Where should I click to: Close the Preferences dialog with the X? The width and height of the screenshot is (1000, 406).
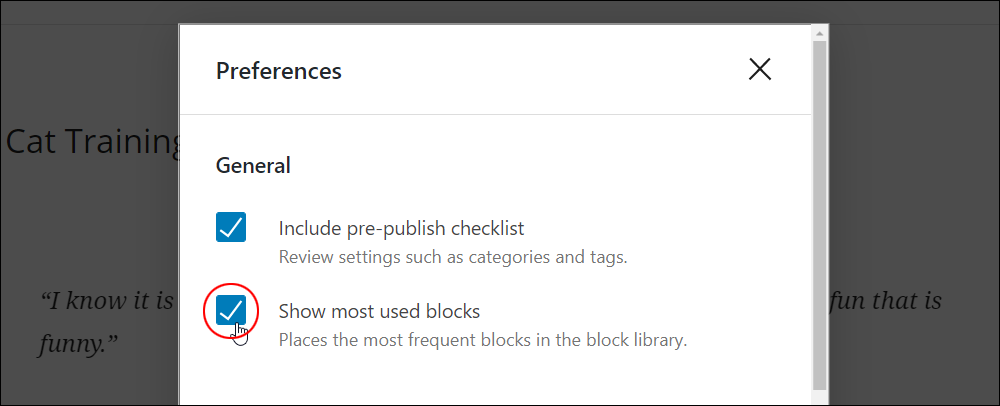(x=760, y=69)
